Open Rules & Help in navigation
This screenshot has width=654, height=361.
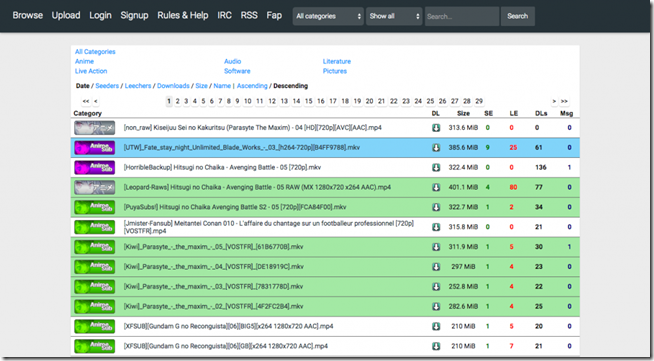point(183,15)
